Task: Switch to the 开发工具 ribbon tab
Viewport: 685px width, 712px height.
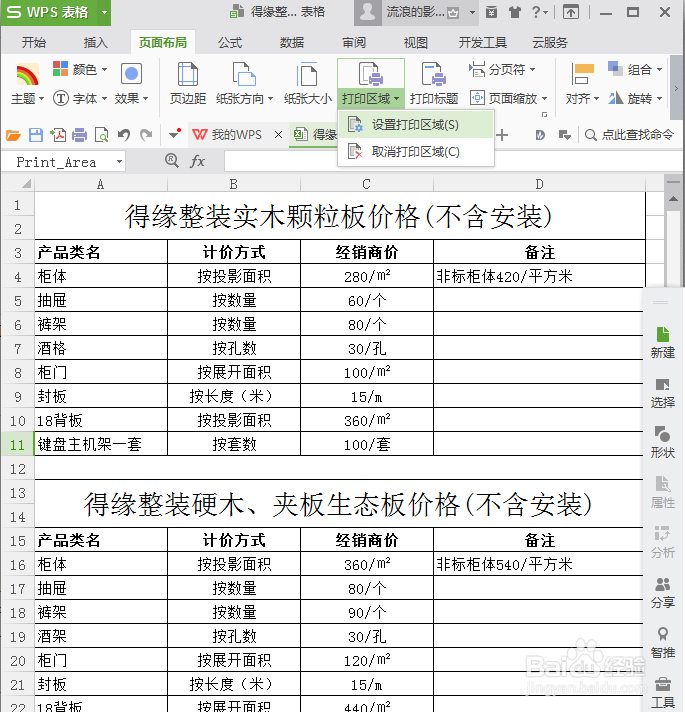Action: [x=483, y=43]
